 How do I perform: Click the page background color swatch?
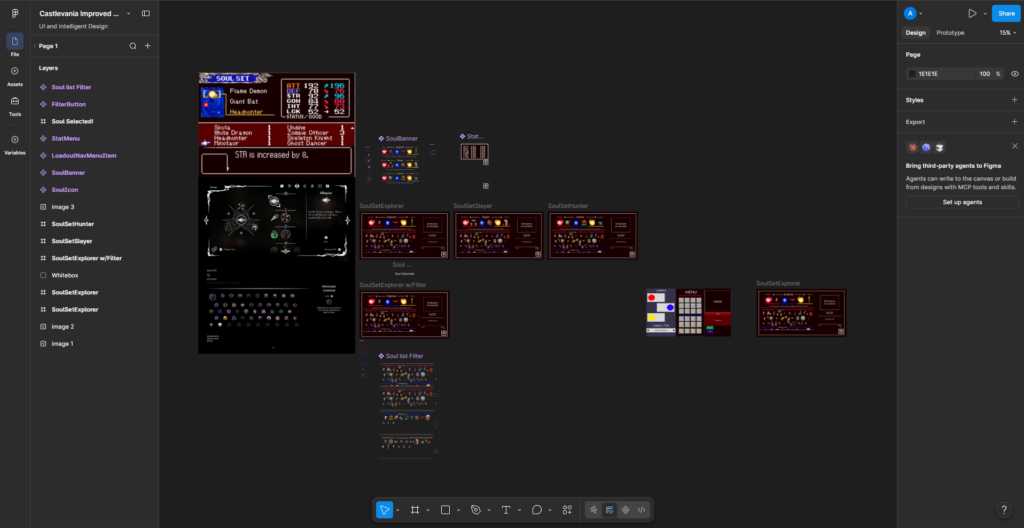912,74
